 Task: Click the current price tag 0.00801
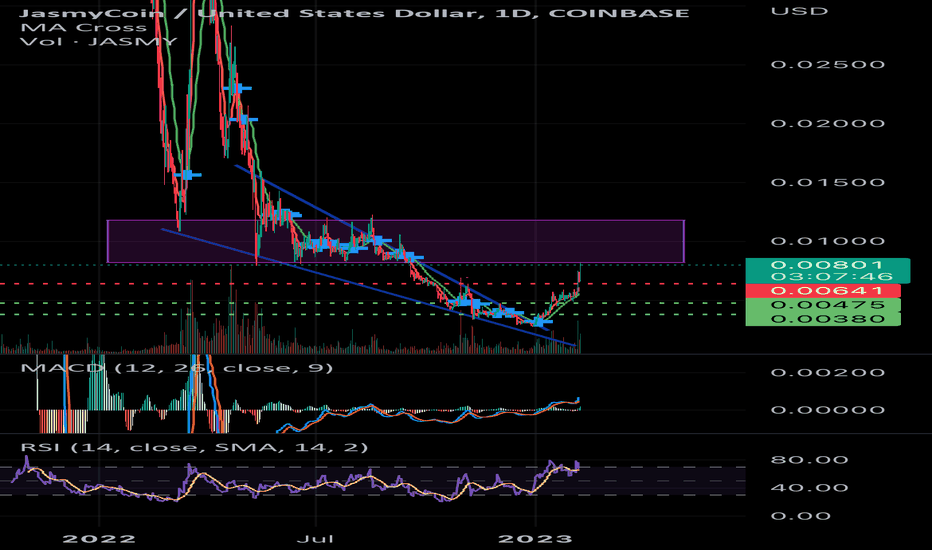click(827, 265)
